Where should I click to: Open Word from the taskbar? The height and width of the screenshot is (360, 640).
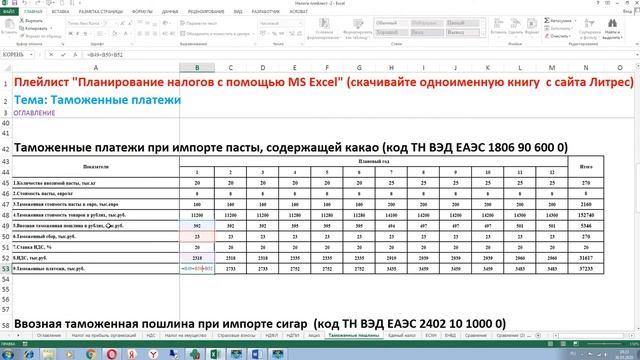257,354
